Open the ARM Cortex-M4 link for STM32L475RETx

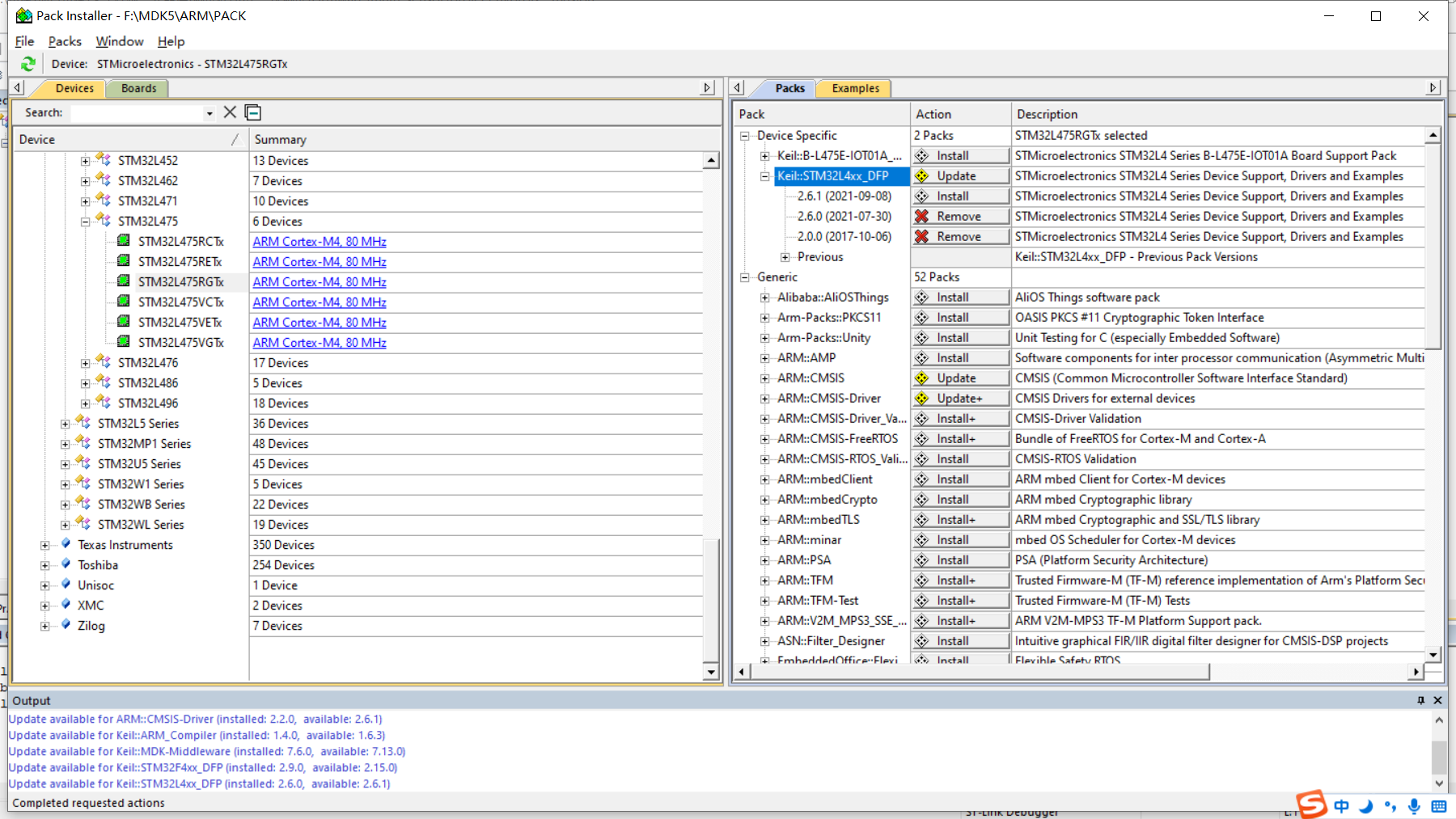coord(318,261)
